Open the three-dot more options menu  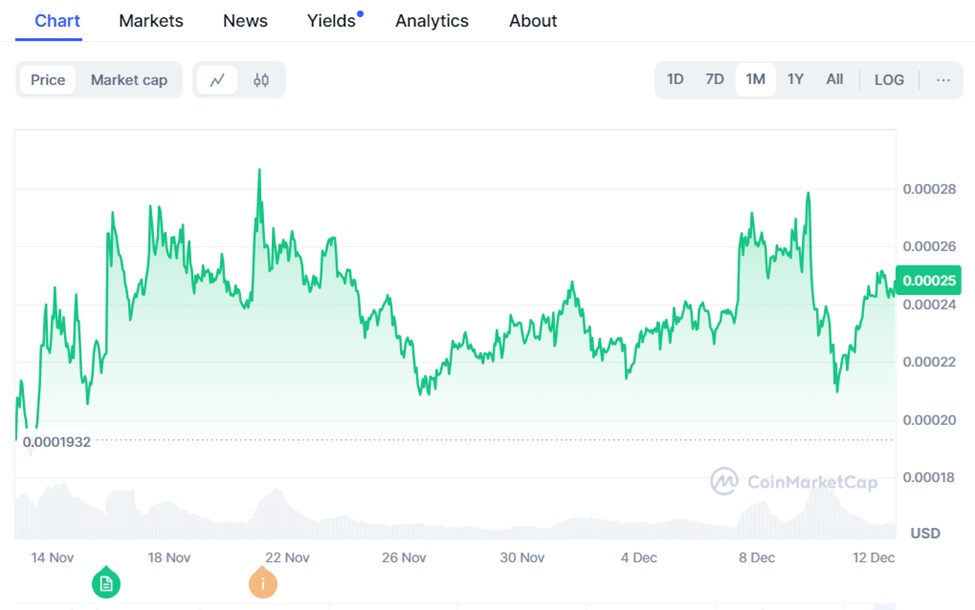point(943,80)
